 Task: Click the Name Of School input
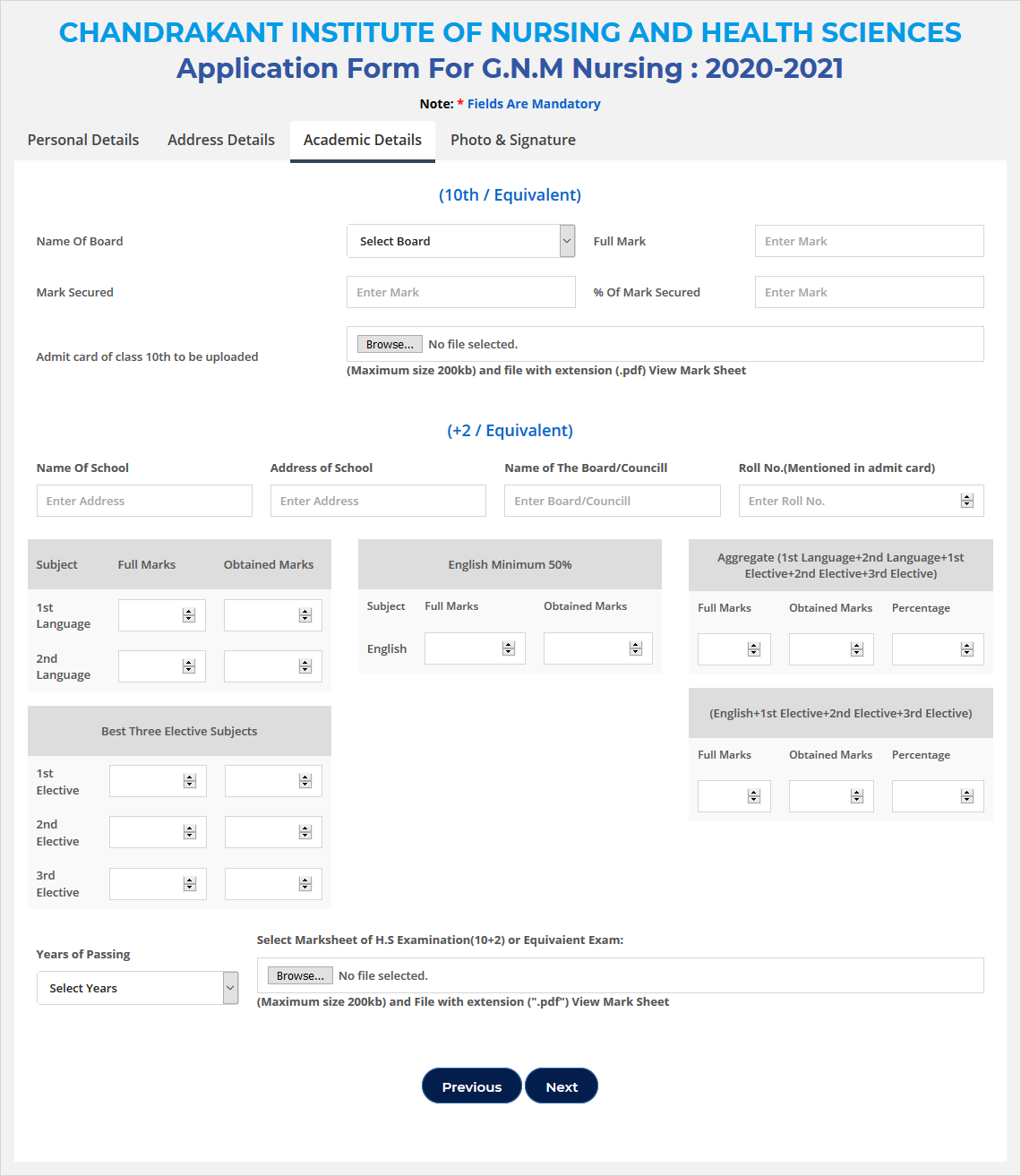pyautogui.click(x=144, y=501)
